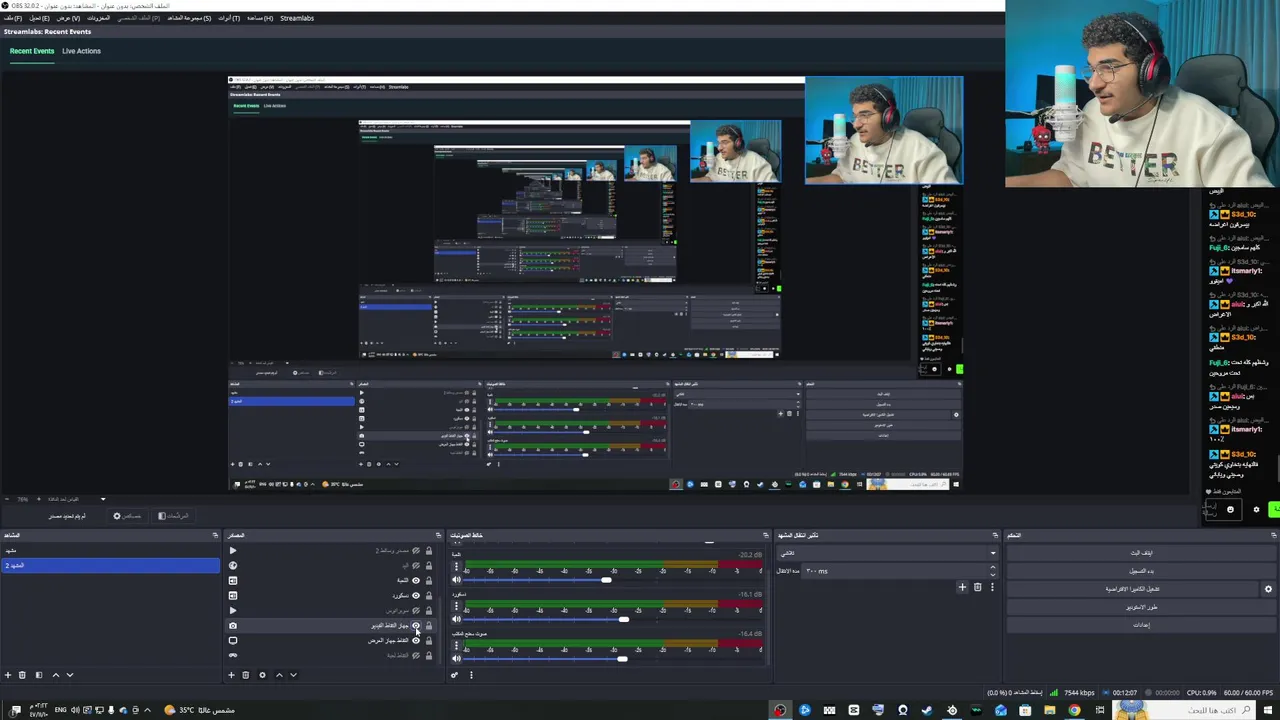
Task: Open virtual camera settings gear icon
Action: pyautogui.click(x=1268, y=589)
